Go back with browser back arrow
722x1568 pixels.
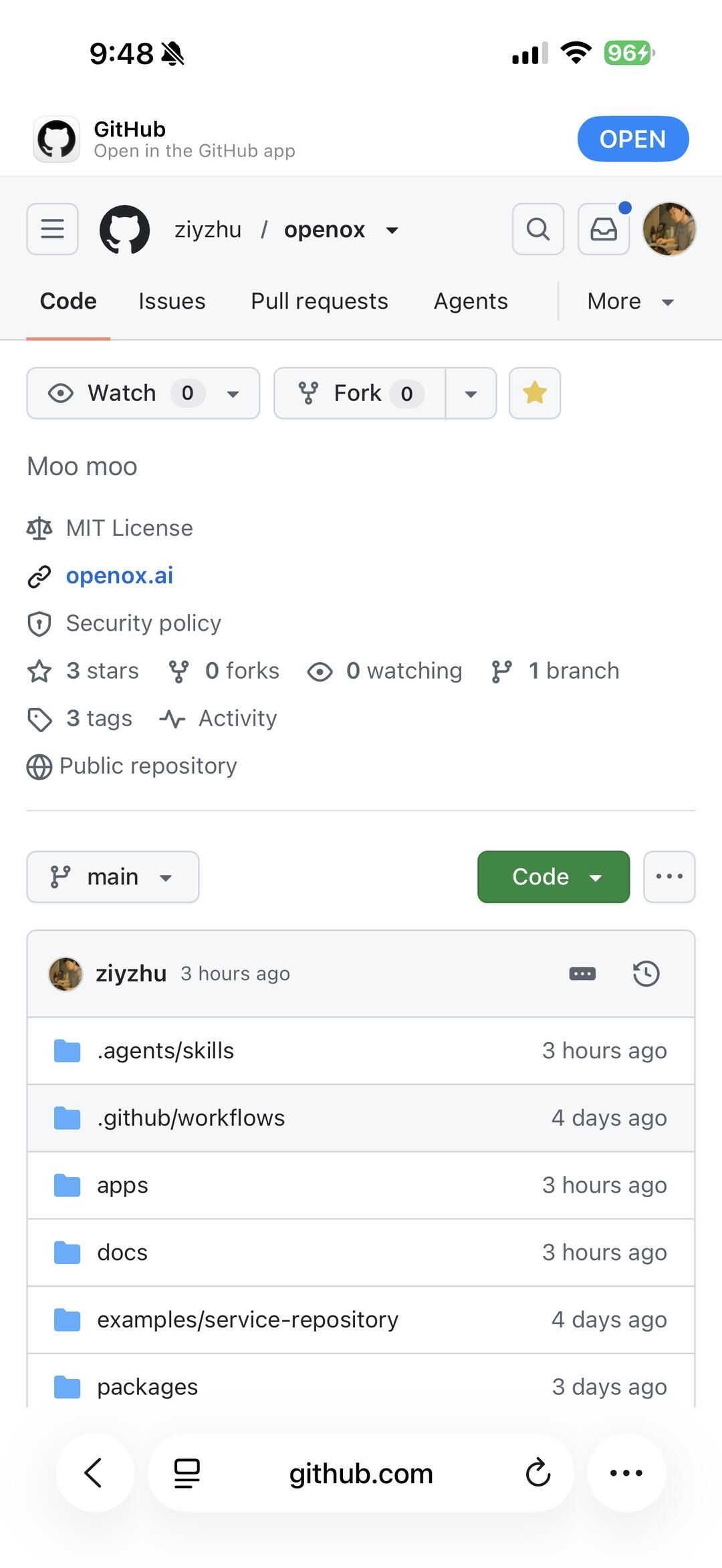click(94, 1472)
